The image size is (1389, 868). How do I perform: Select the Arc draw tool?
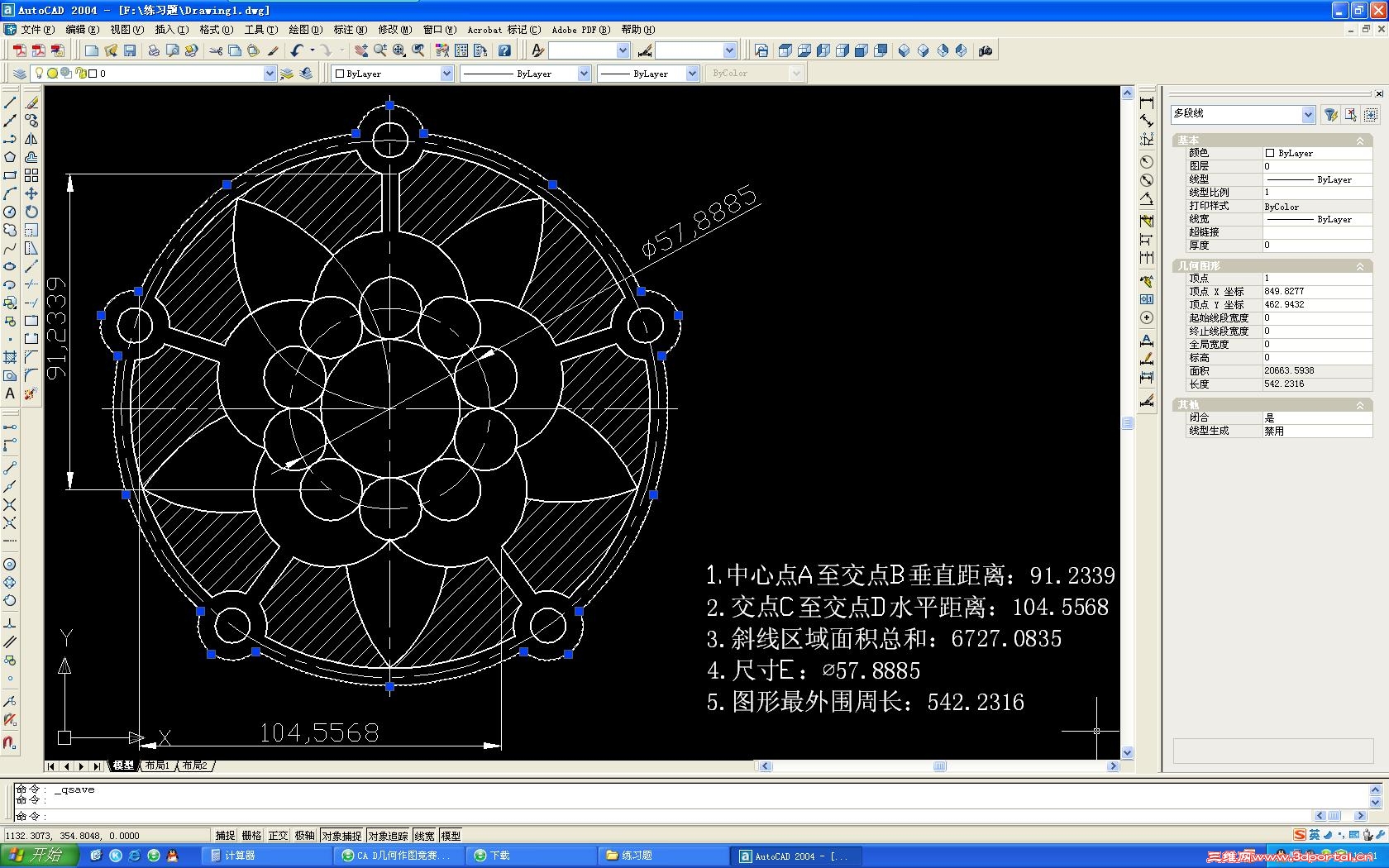coord(10,193)
